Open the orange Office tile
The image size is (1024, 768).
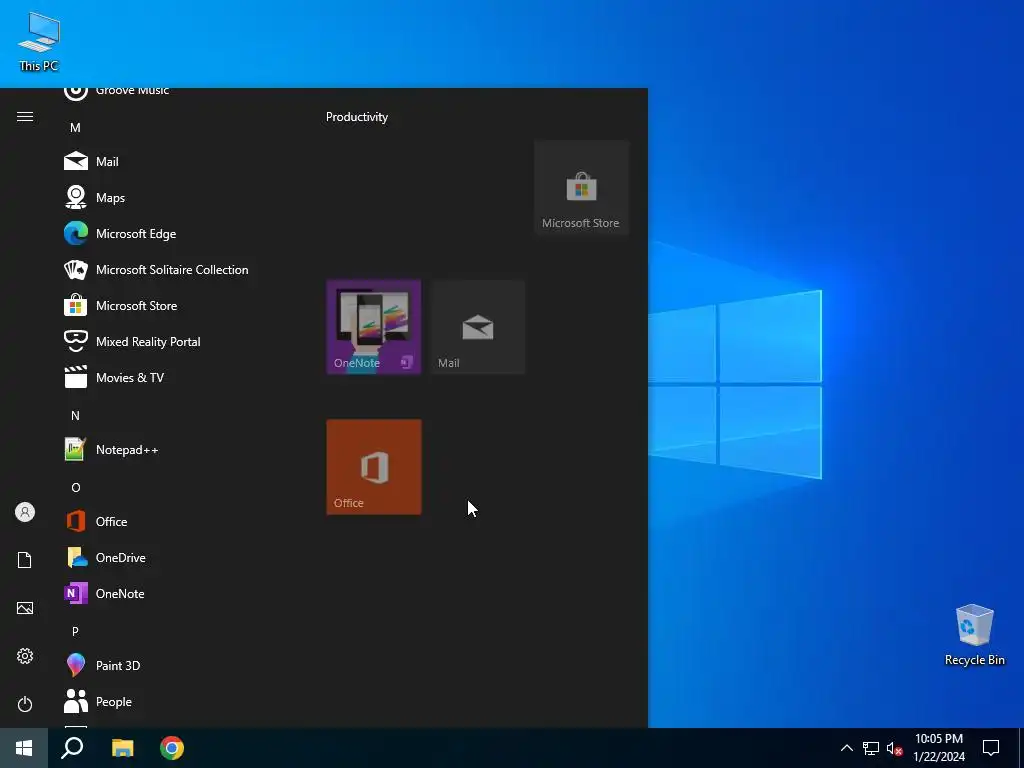tap(374, 467)
